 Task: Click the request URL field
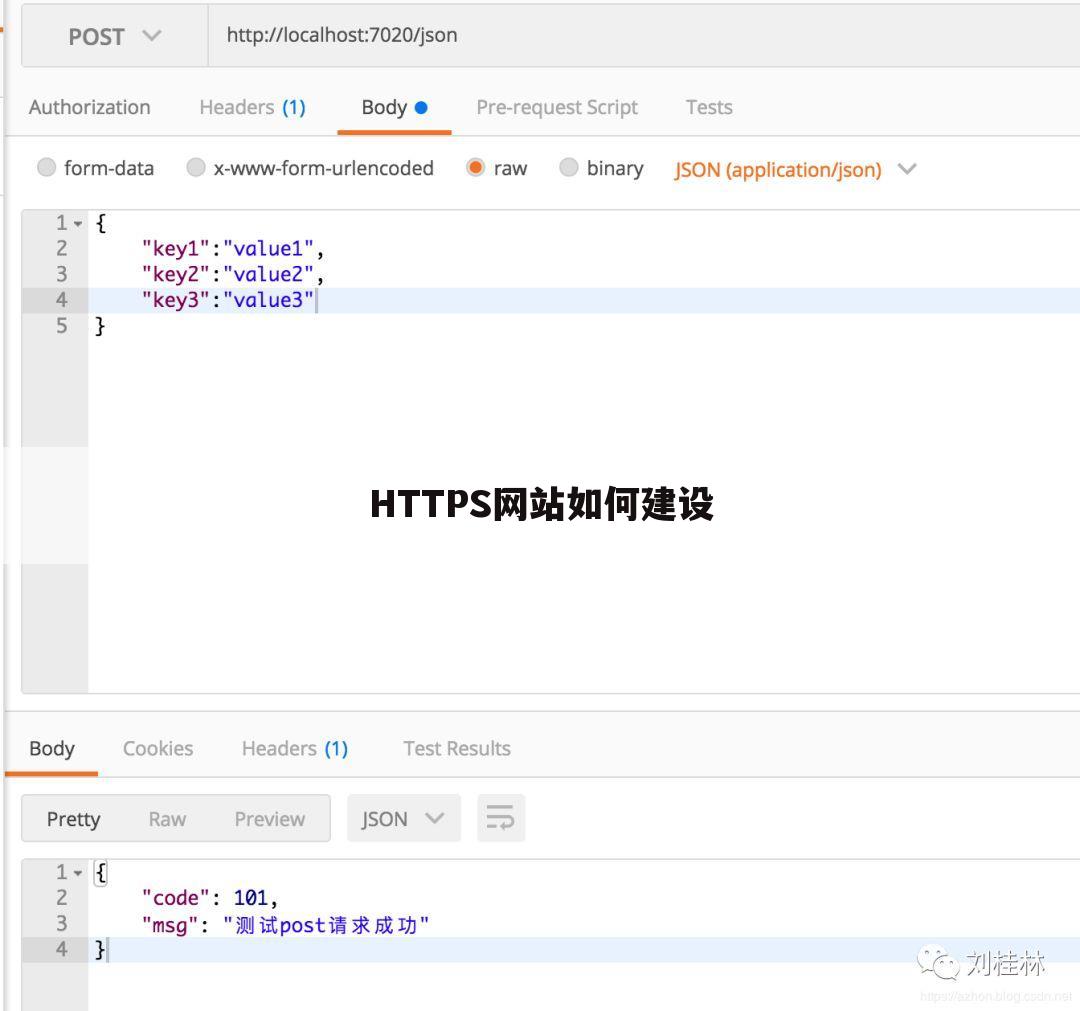coord(643,36)
